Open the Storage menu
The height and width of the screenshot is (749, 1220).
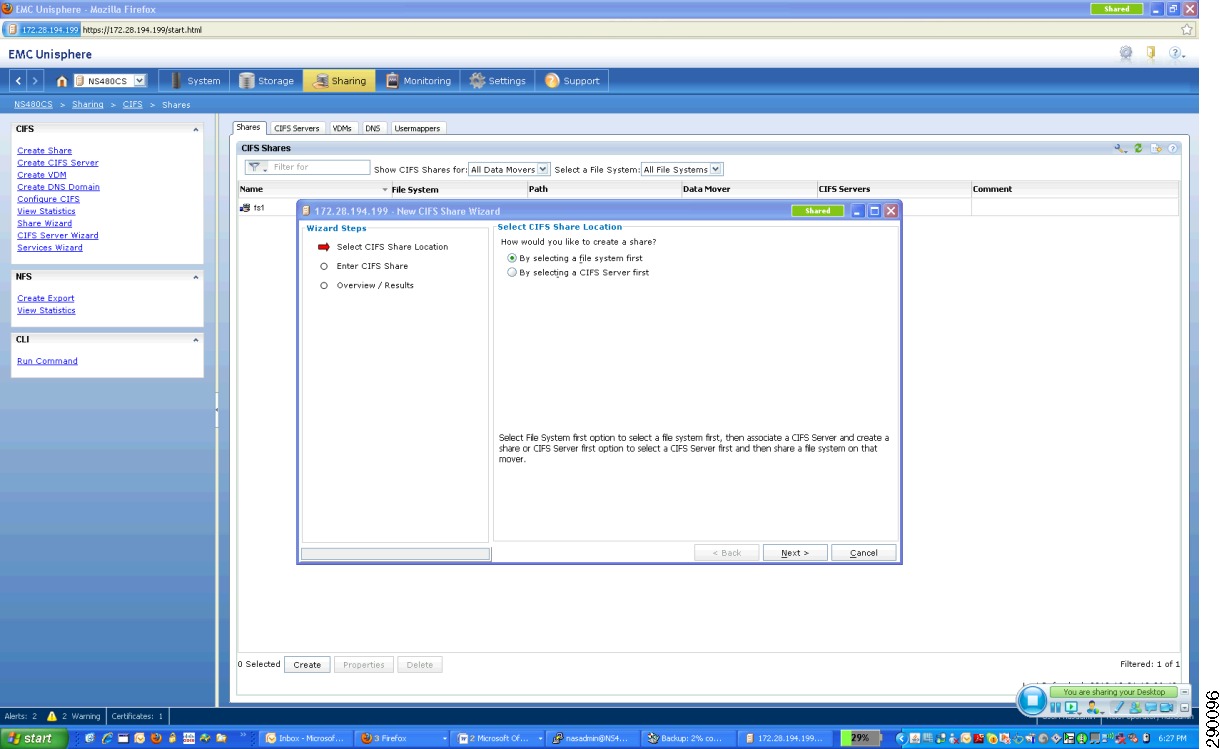tap(266, 81)
